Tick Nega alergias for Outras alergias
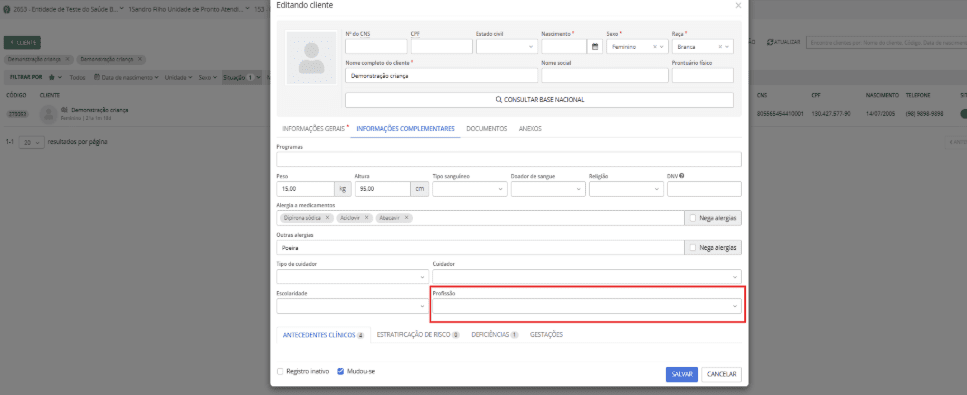 point(693,247)
